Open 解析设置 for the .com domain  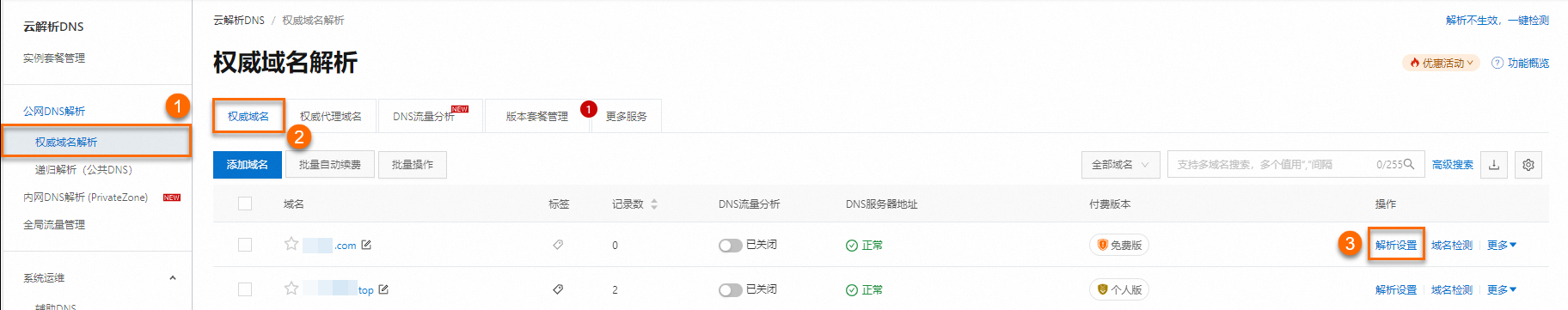(x=1396, y=246)
